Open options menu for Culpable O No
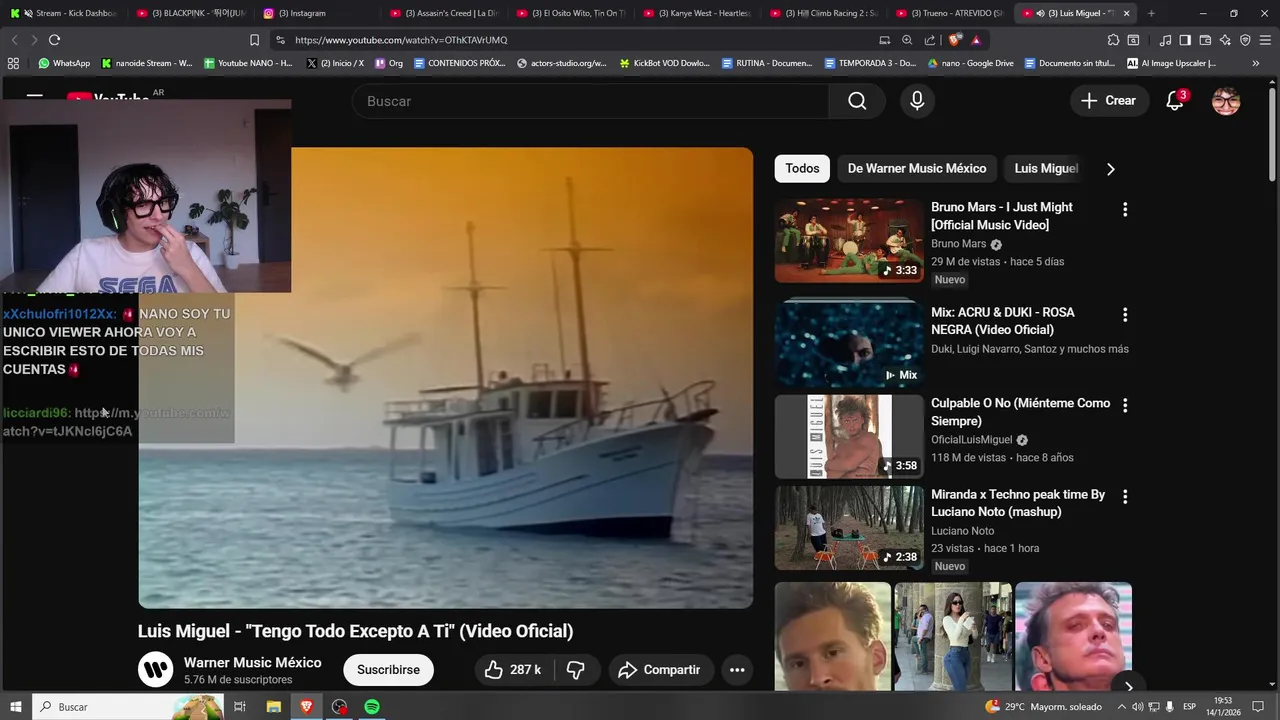 [x=1125, y=405]
